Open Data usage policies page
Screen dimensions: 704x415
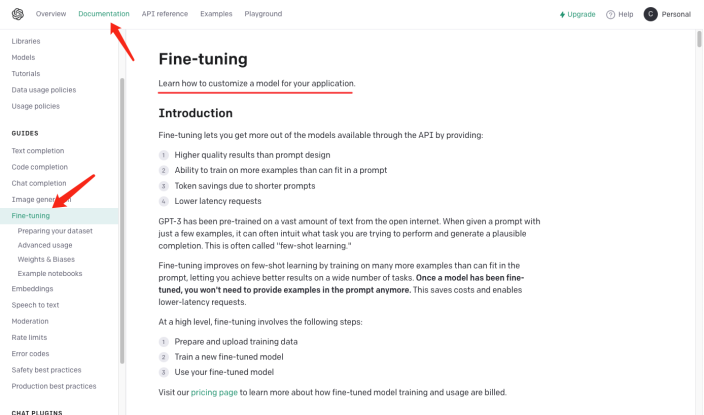click(43, 90)
